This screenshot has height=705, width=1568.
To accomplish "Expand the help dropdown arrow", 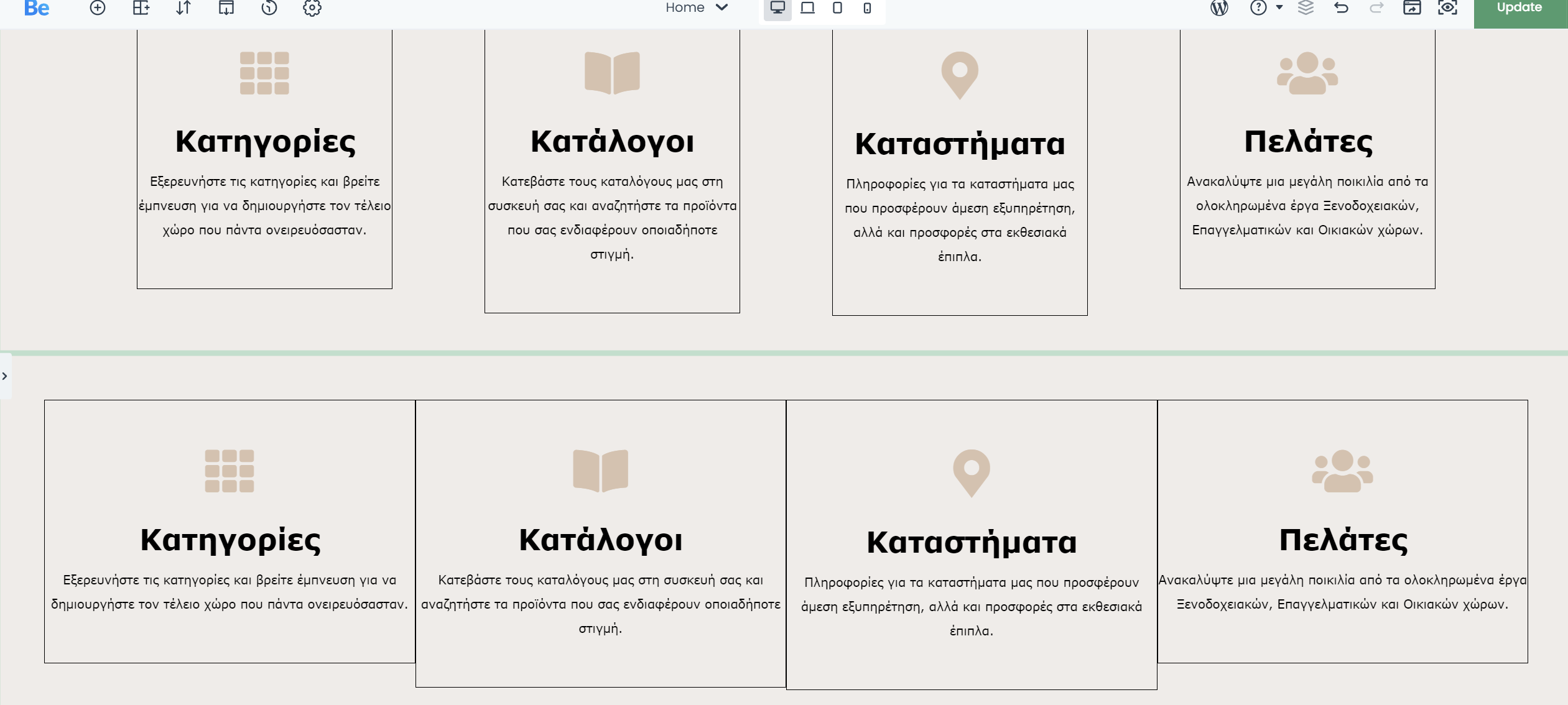I will [x=1279, y=7].
